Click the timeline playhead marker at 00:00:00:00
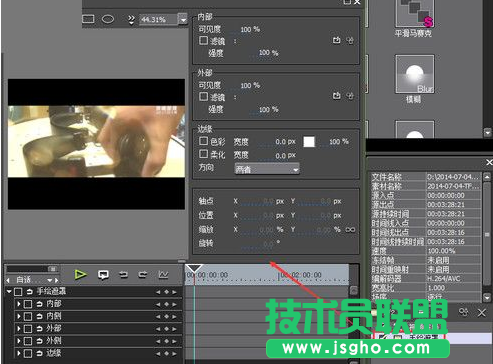Viewport: 493px width, 364px height. point(194,269)
